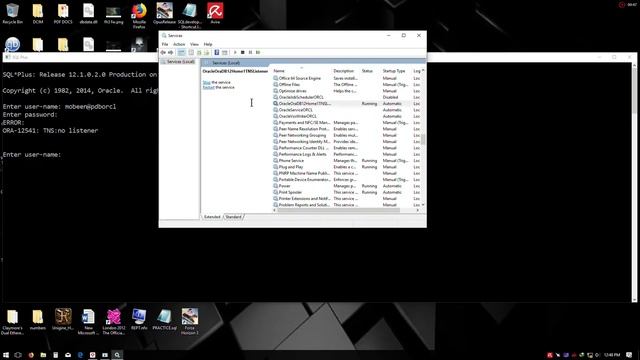Open the DCIM folder on desktop
This screenshot has width=640, height=360.
pyautogui.click(x=38, y=13)
